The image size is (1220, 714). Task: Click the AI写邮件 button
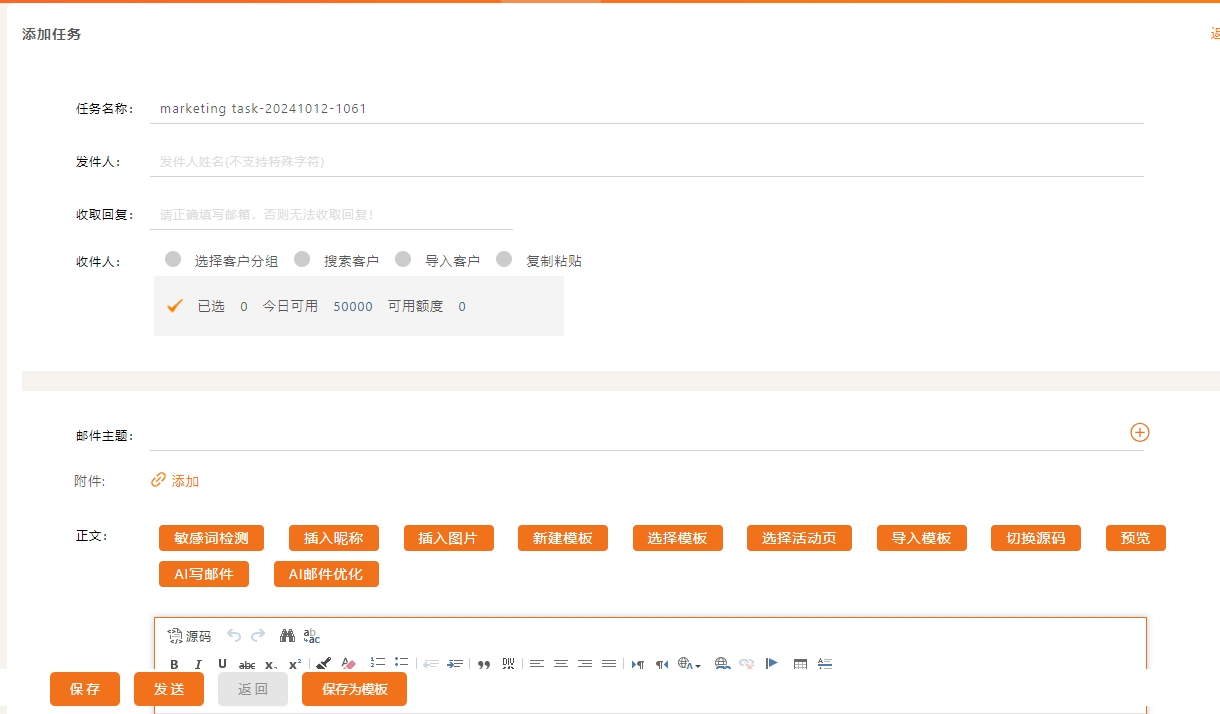(204, 574)
